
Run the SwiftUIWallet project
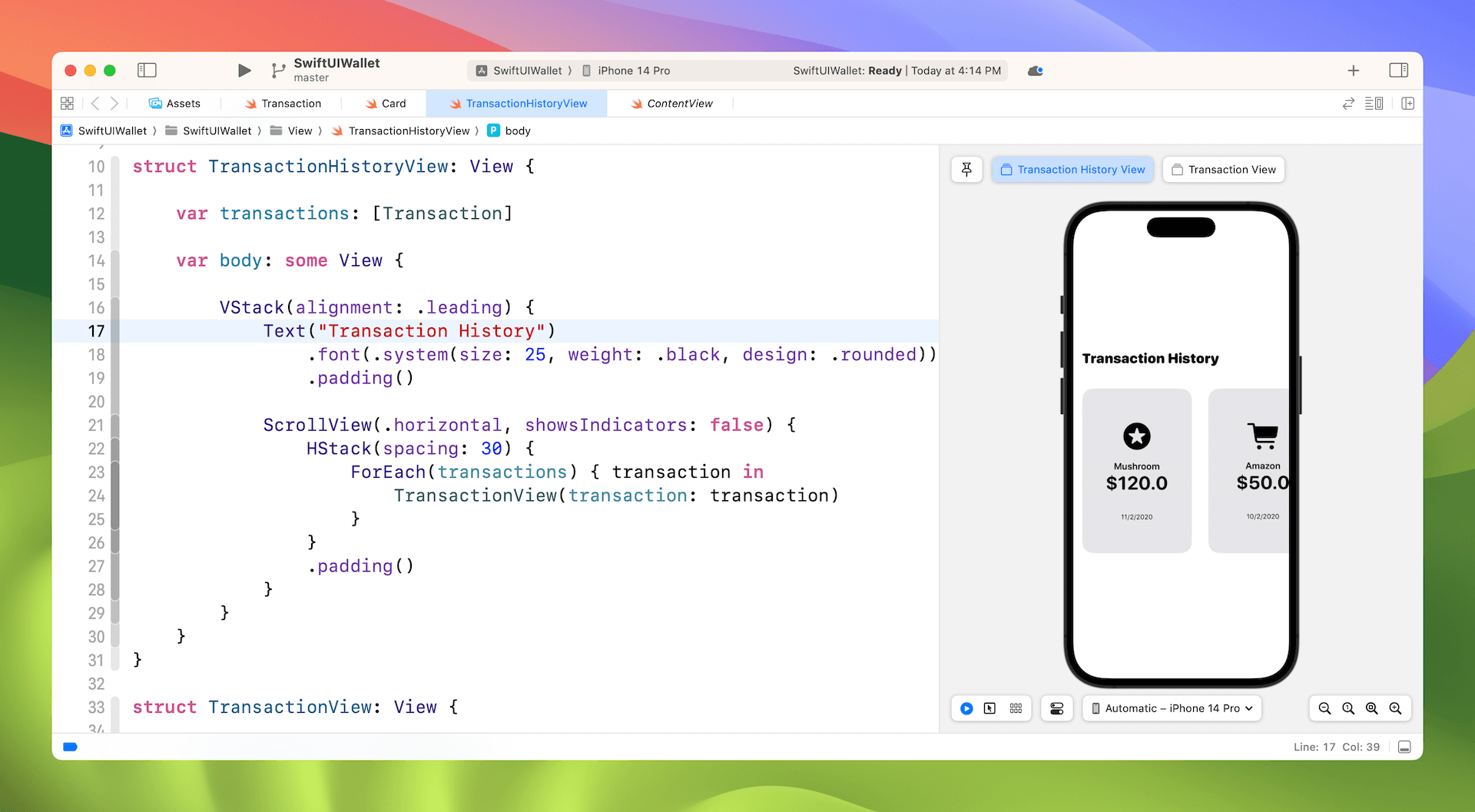point(244,71)
